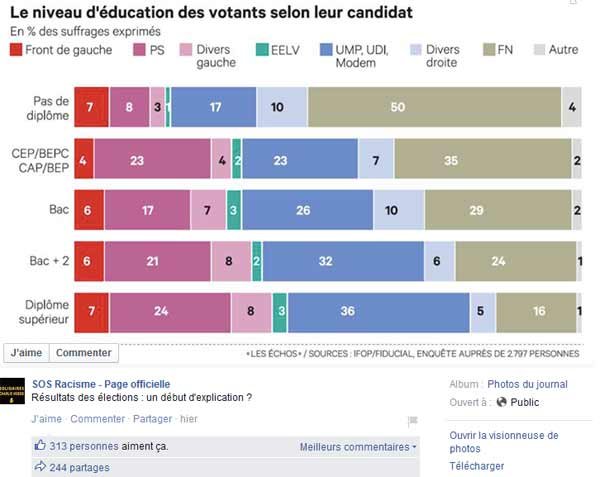
Task: Expand the Meilleurs commentaires sorting dropdown
Action: (x=358, y=447)
